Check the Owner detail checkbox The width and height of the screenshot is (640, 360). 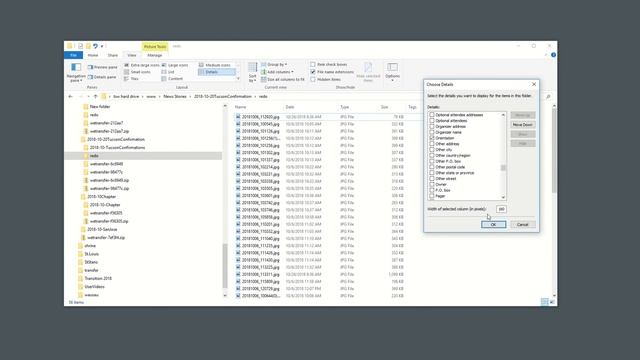[432, 184]
